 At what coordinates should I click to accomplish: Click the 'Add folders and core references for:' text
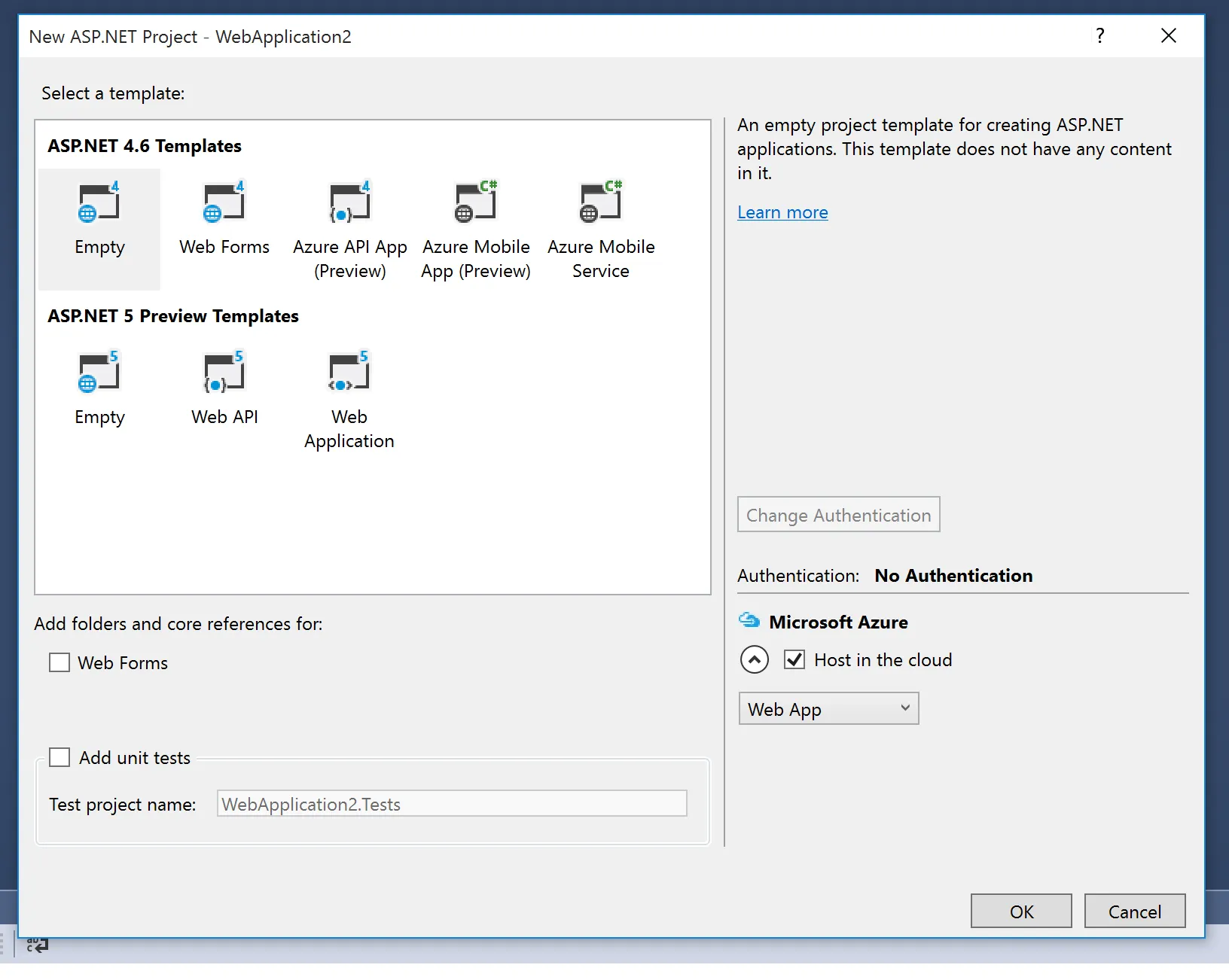[x=178, y=624]
